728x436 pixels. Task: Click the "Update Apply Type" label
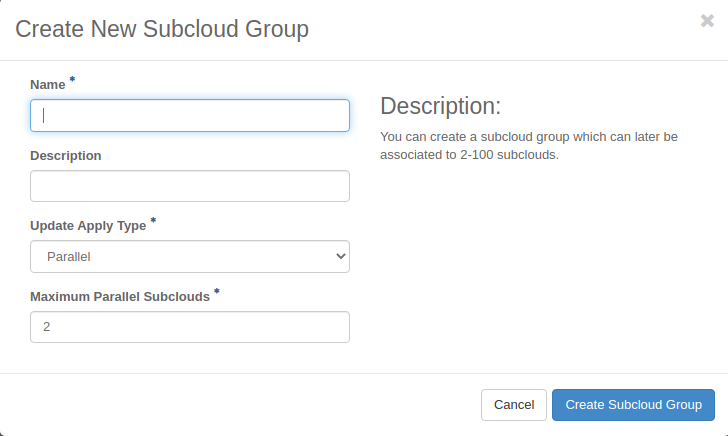click(x=88, y=226)
